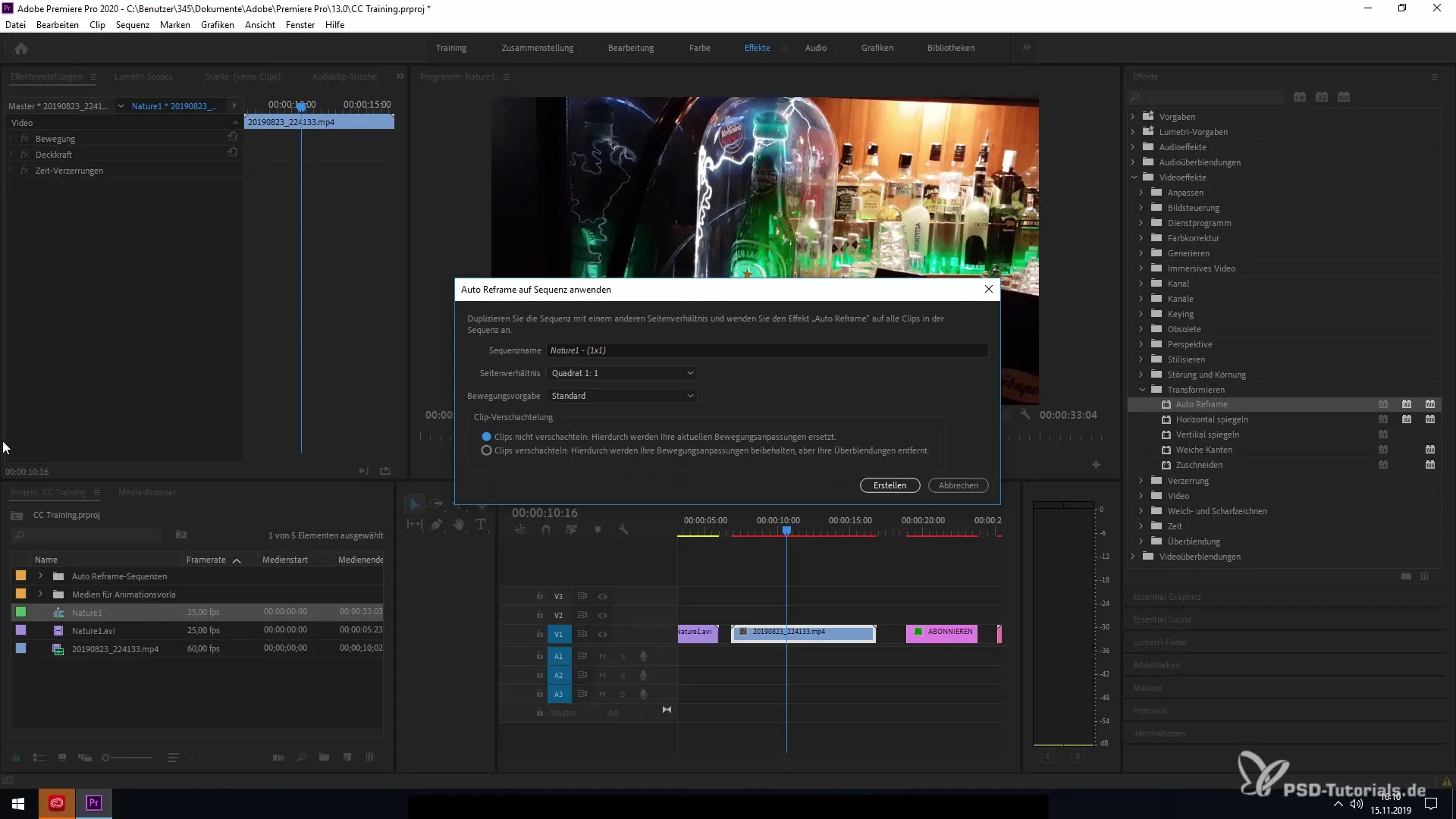Switch to the Farbe workspace
The width and height of the screenshot is (1456, 819).
(699, 48)
